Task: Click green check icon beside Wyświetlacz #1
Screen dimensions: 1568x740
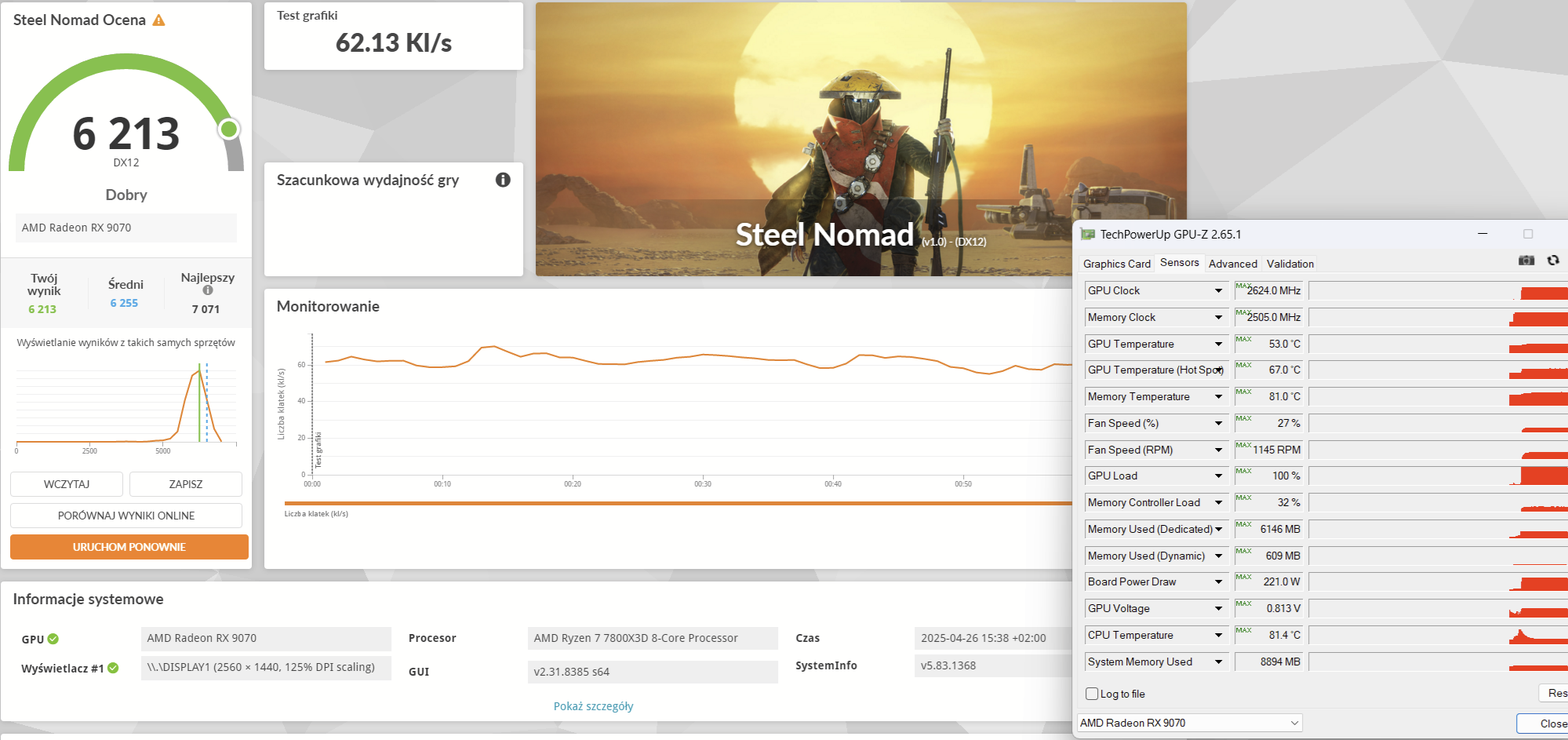Action: [x=113, y=668]
